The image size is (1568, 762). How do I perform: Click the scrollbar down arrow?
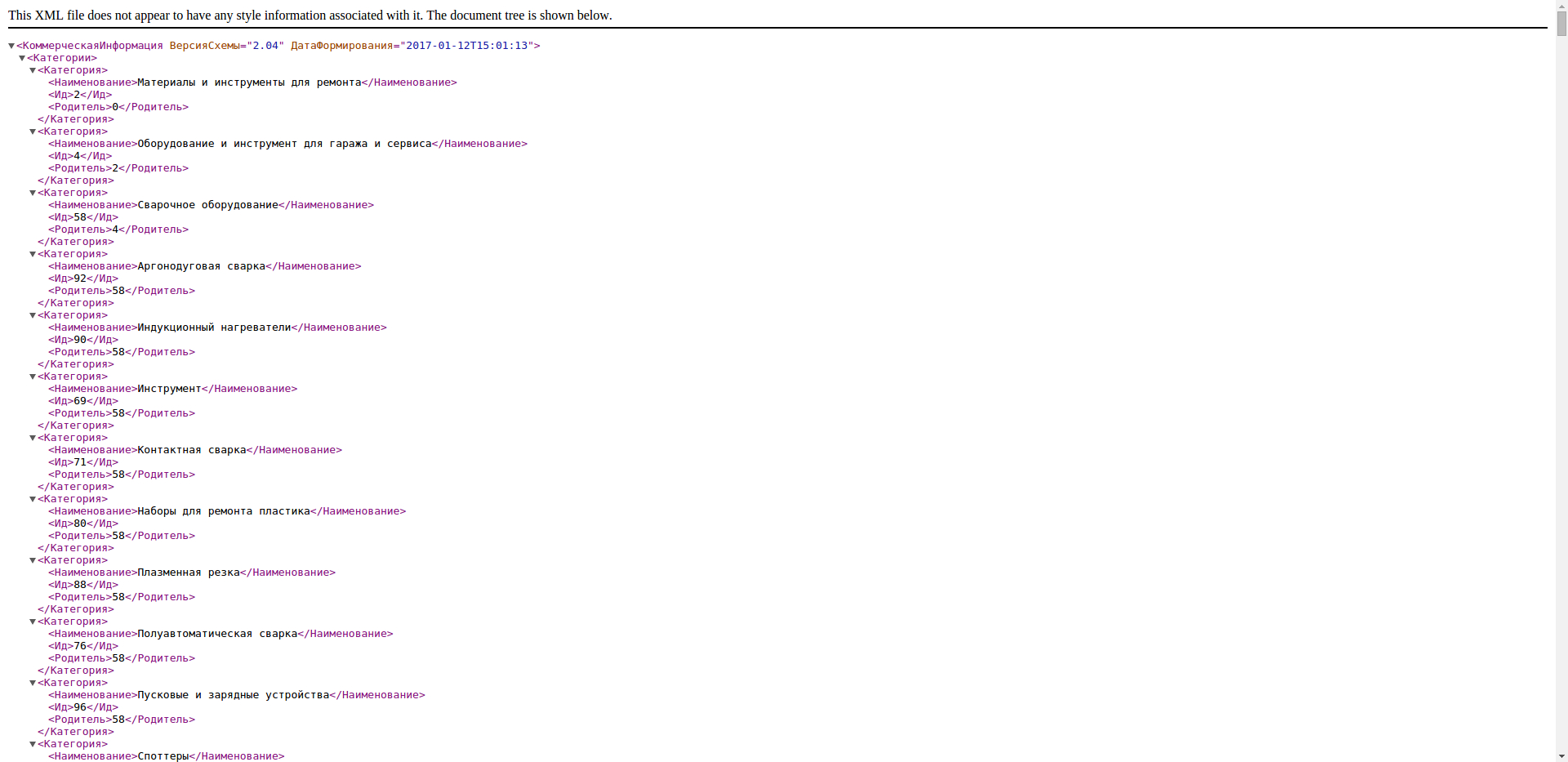[x=1561, y=756]
